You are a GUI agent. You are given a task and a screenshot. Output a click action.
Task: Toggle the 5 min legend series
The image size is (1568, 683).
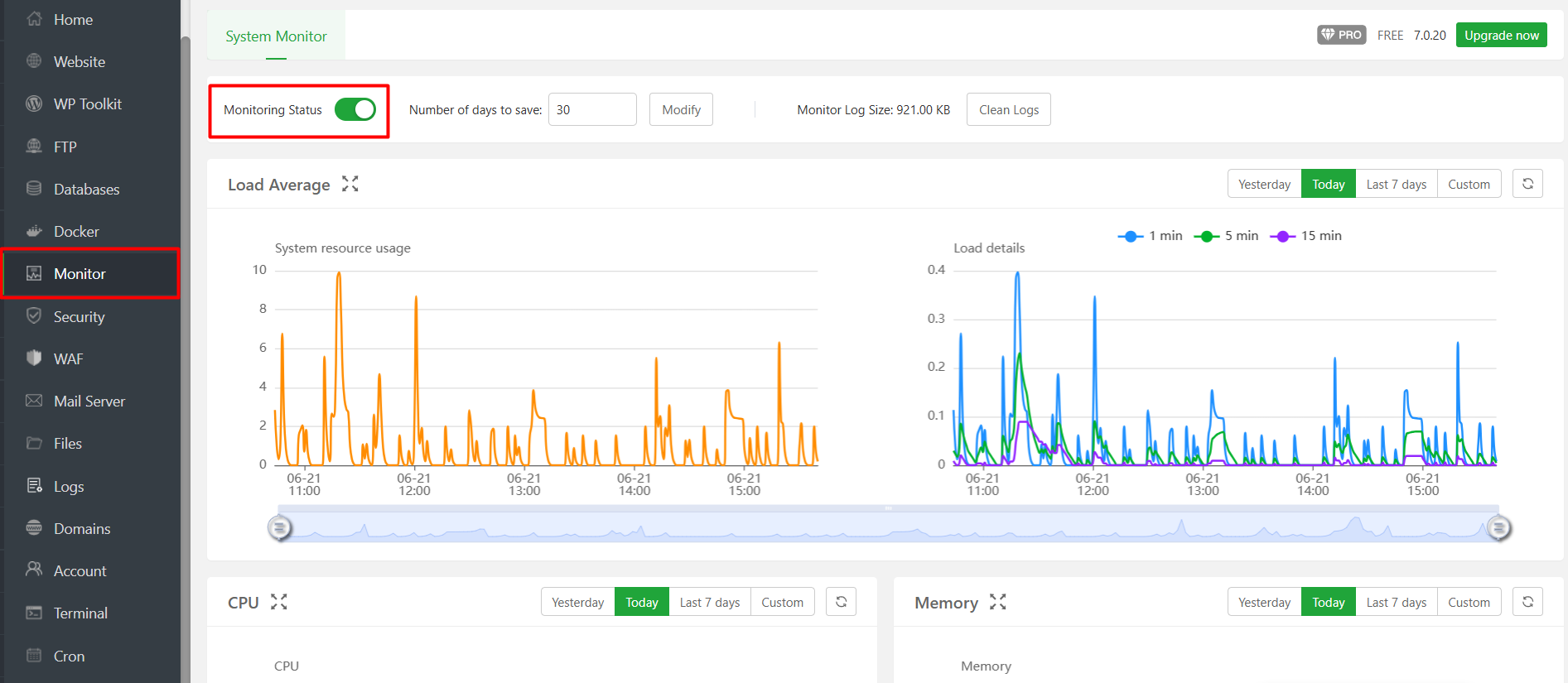(x=1226, y=236)
